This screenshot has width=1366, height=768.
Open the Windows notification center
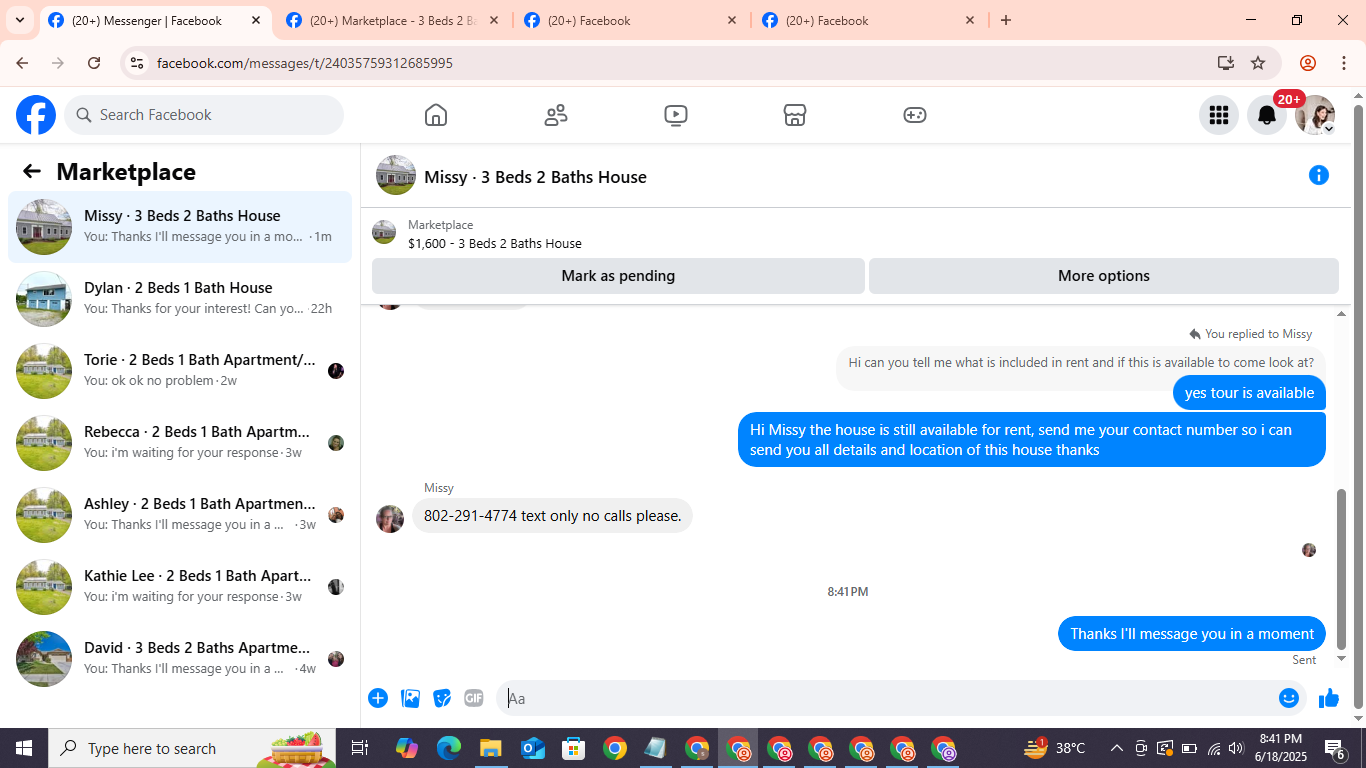click(1335, 748)
